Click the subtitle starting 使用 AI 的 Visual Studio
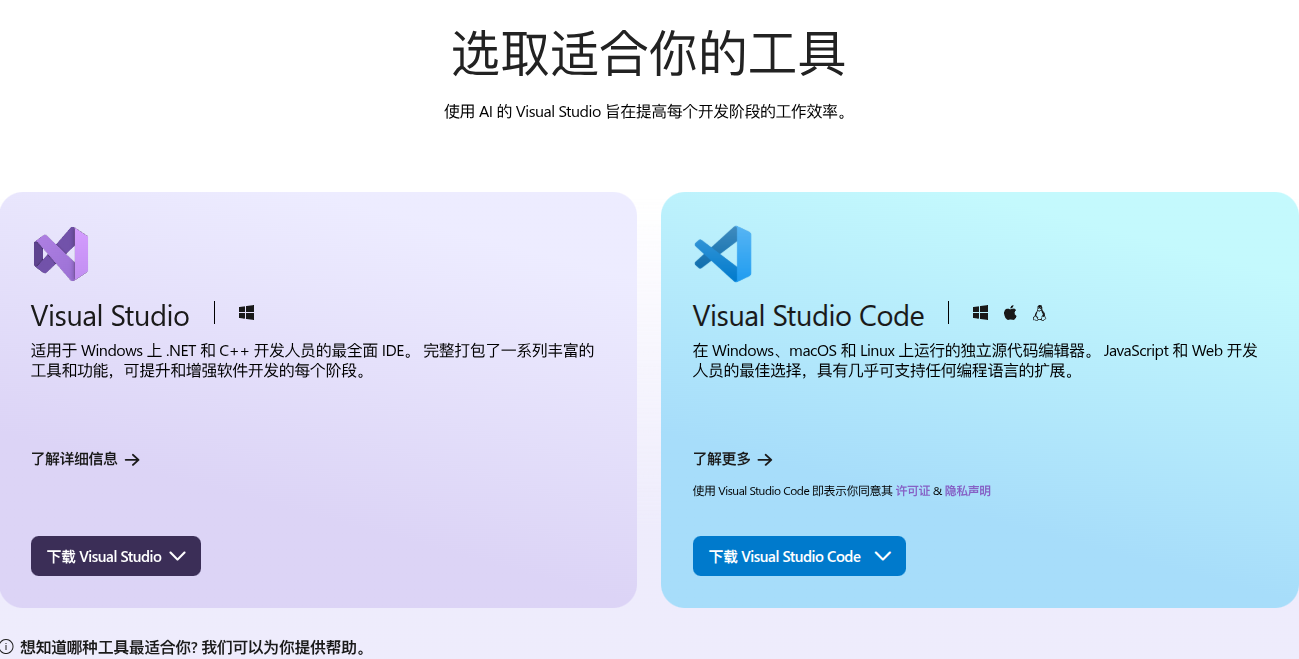Screen dimensions: 1299x659 (649, 111)
